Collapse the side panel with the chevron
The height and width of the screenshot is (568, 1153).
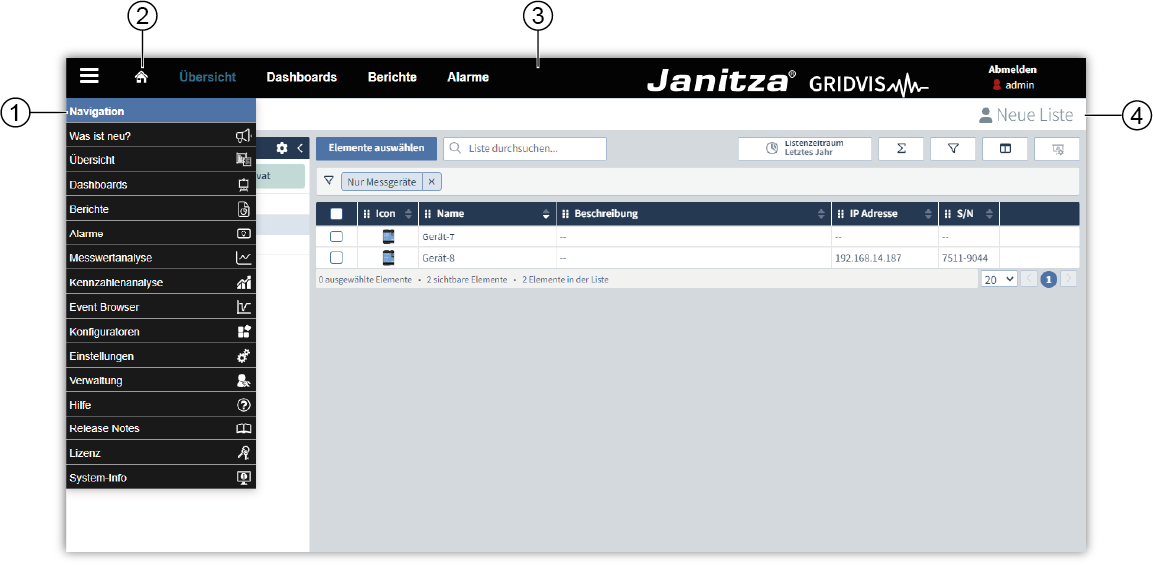click(299, 148)
